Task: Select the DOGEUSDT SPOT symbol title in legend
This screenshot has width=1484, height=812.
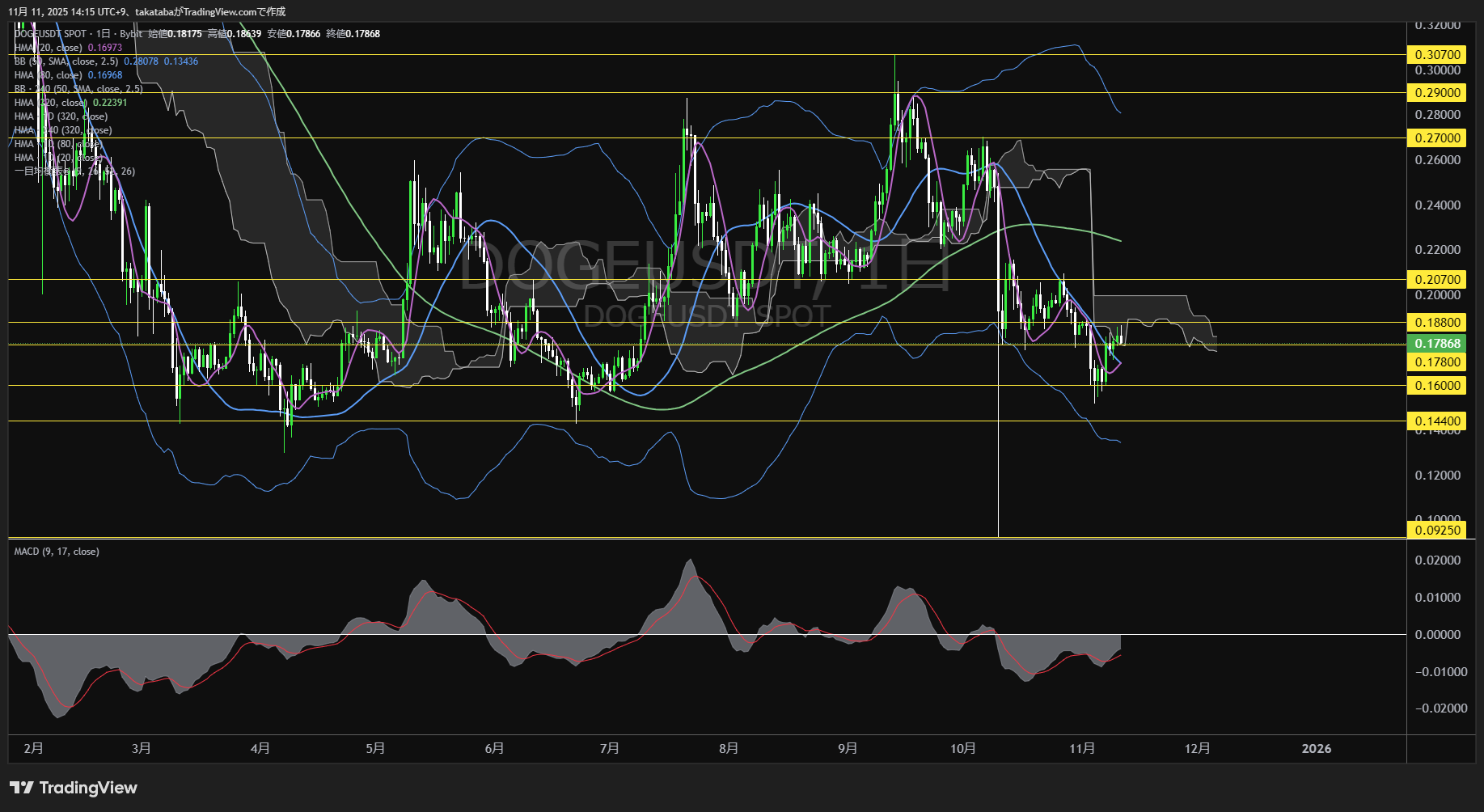Action: 50,34
